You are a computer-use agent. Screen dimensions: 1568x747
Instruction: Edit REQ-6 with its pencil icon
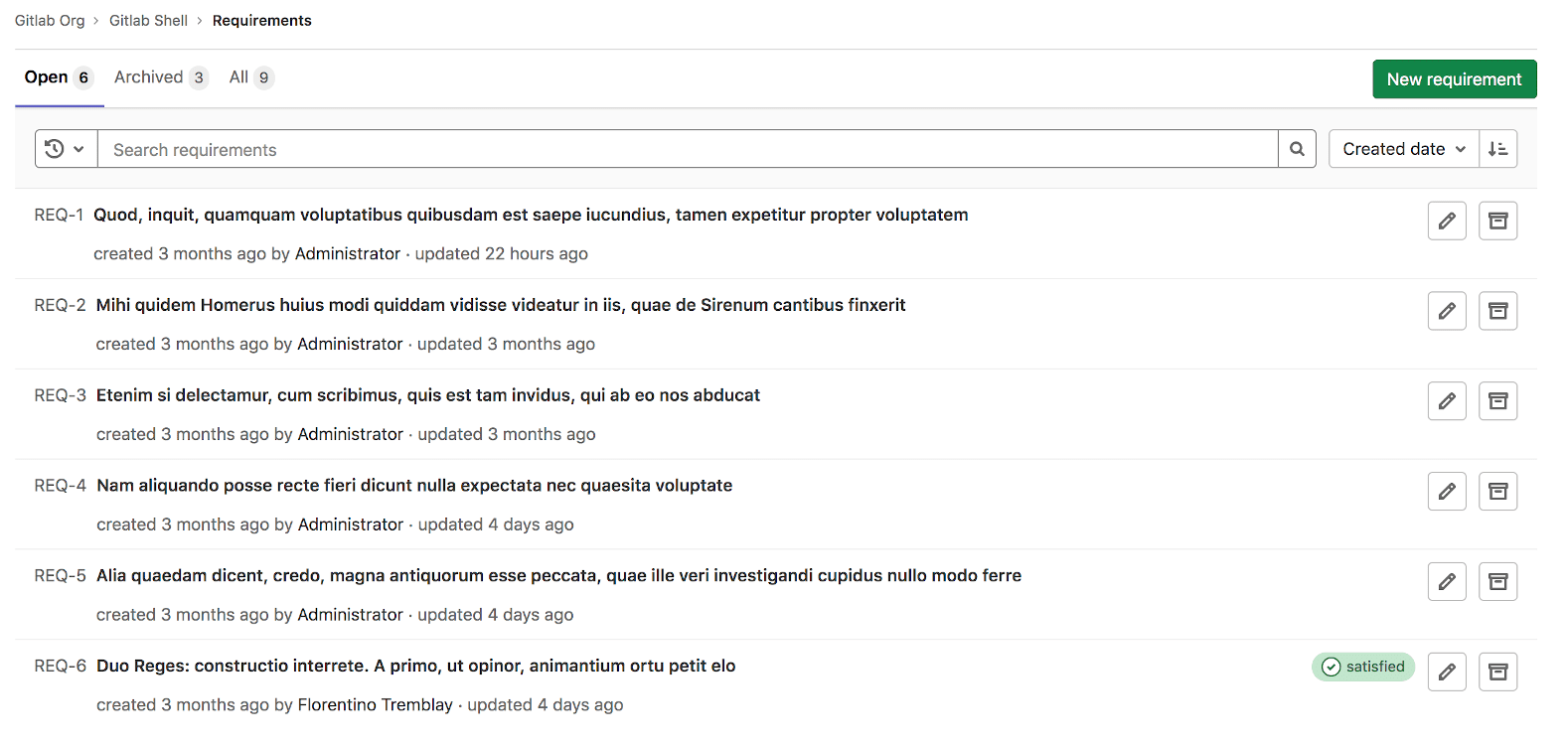tap(1447, 672)
